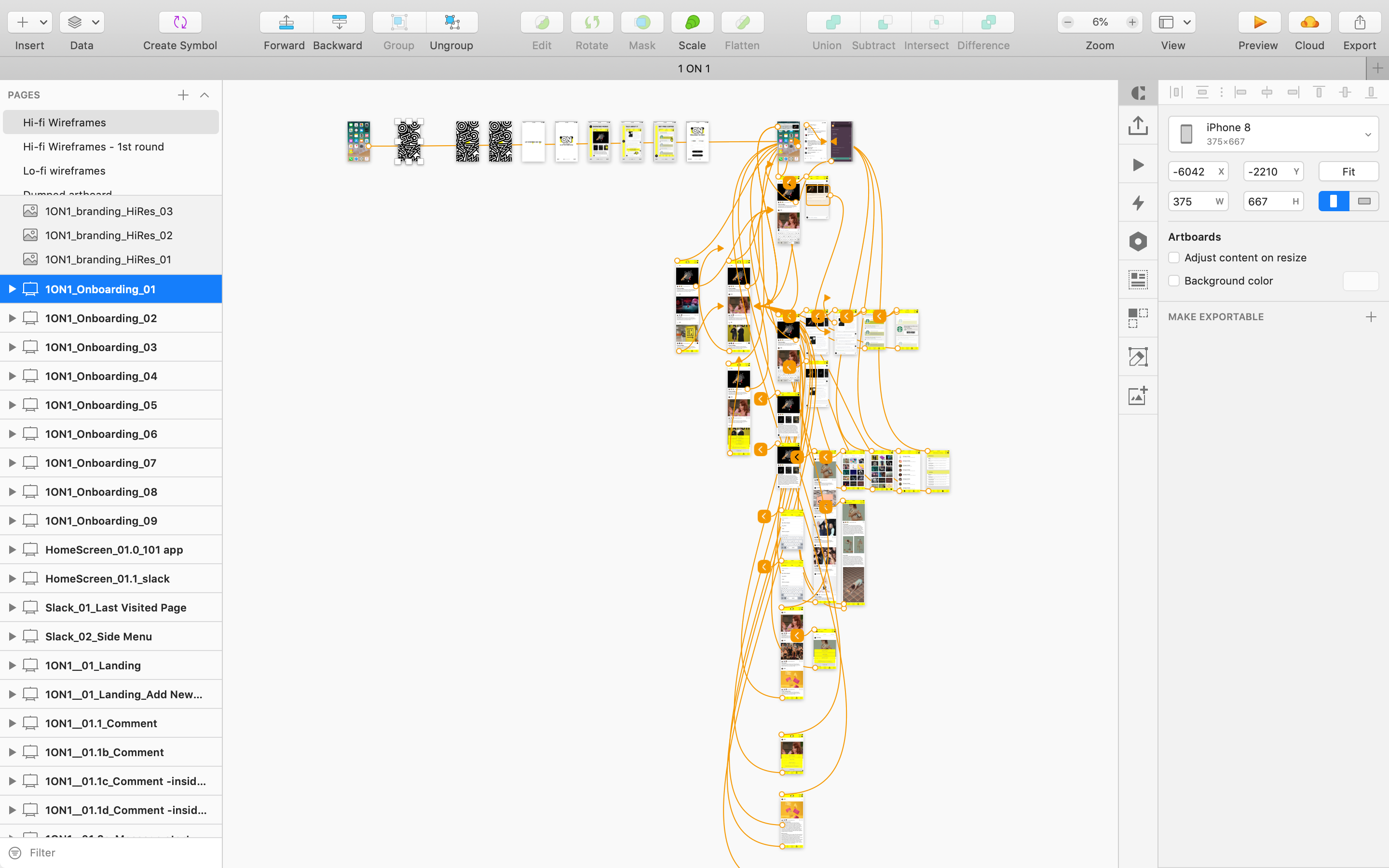Viewport: 1389px width, 868px height.
Task: Click the Create Symbol toolbar icon
Action: tap(179, 22)
